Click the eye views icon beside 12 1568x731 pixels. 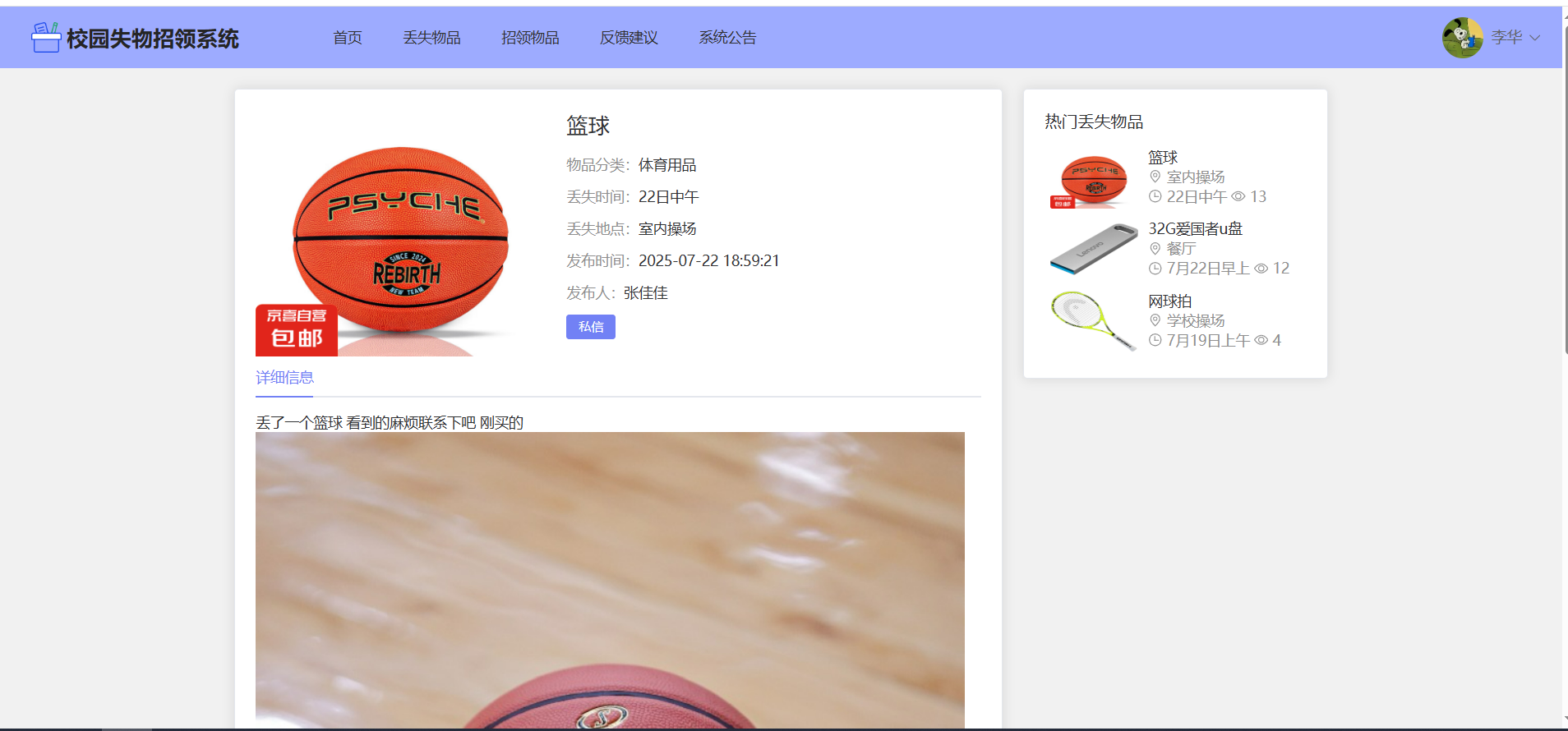[x=1261, y=269]
